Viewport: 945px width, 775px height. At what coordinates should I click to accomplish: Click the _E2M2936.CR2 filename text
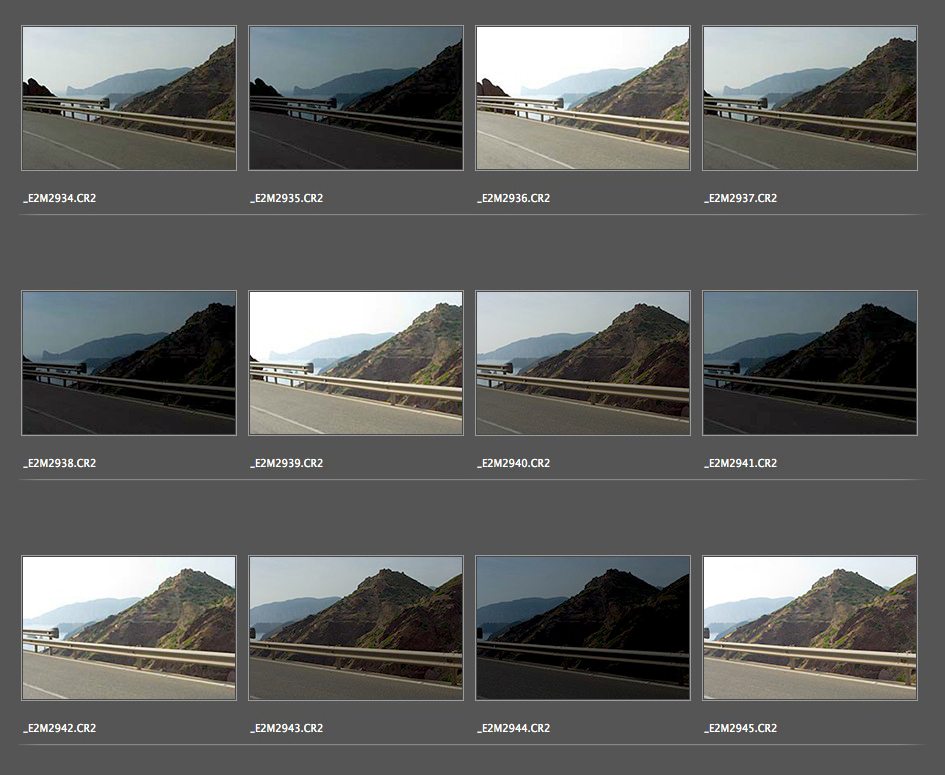(x=513, y=198)
